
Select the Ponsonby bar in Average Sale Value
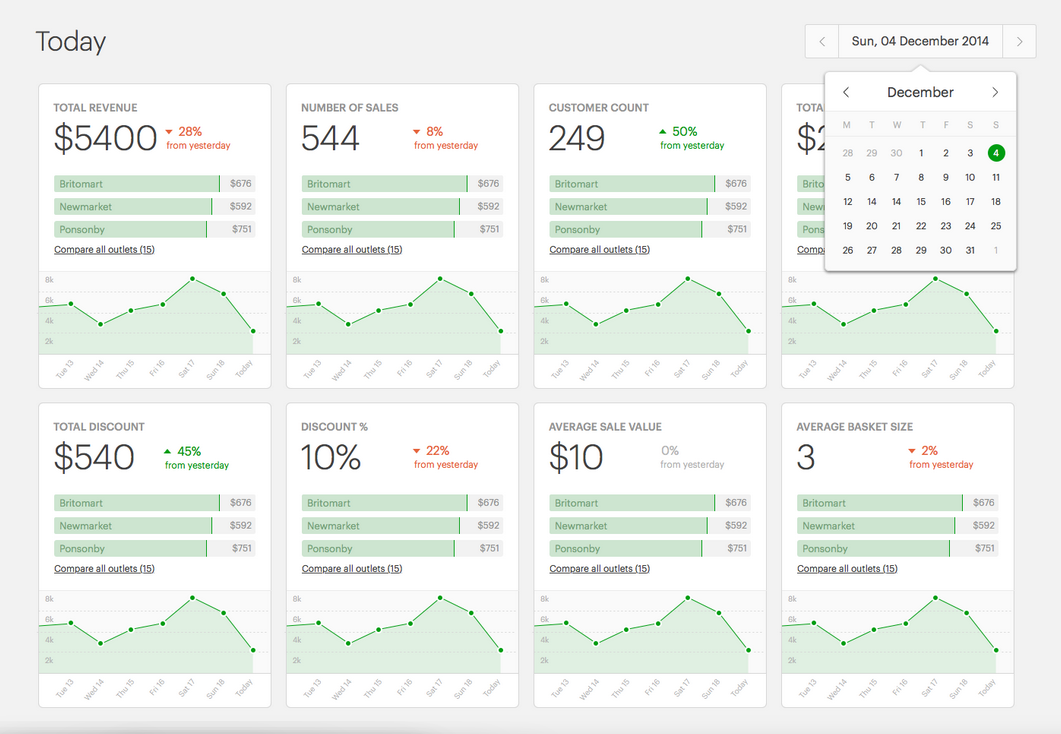625,549
